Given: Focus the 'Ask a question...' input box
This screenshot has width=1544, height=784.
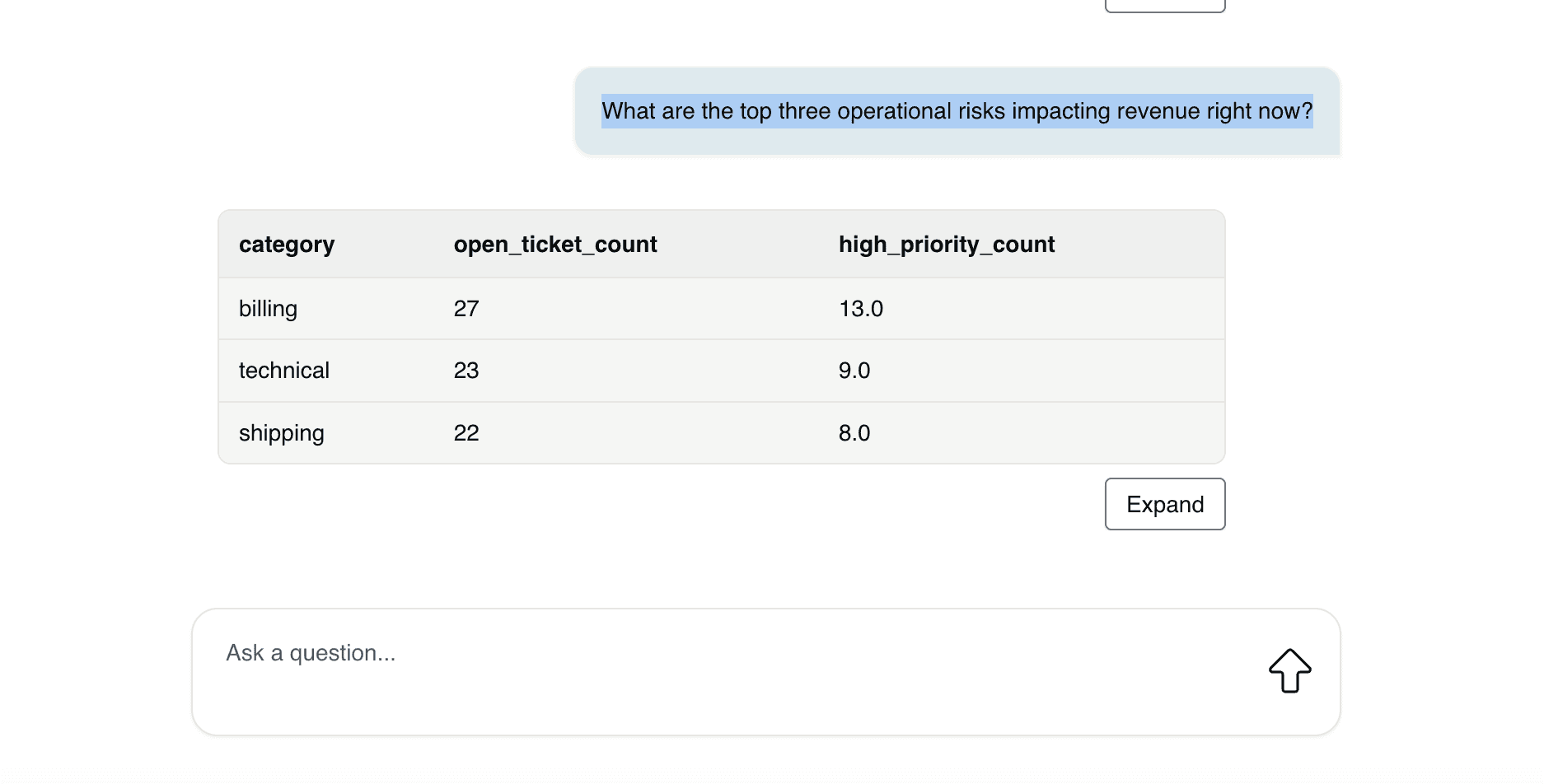Looking at the screenshot, I should coord(725,654).
